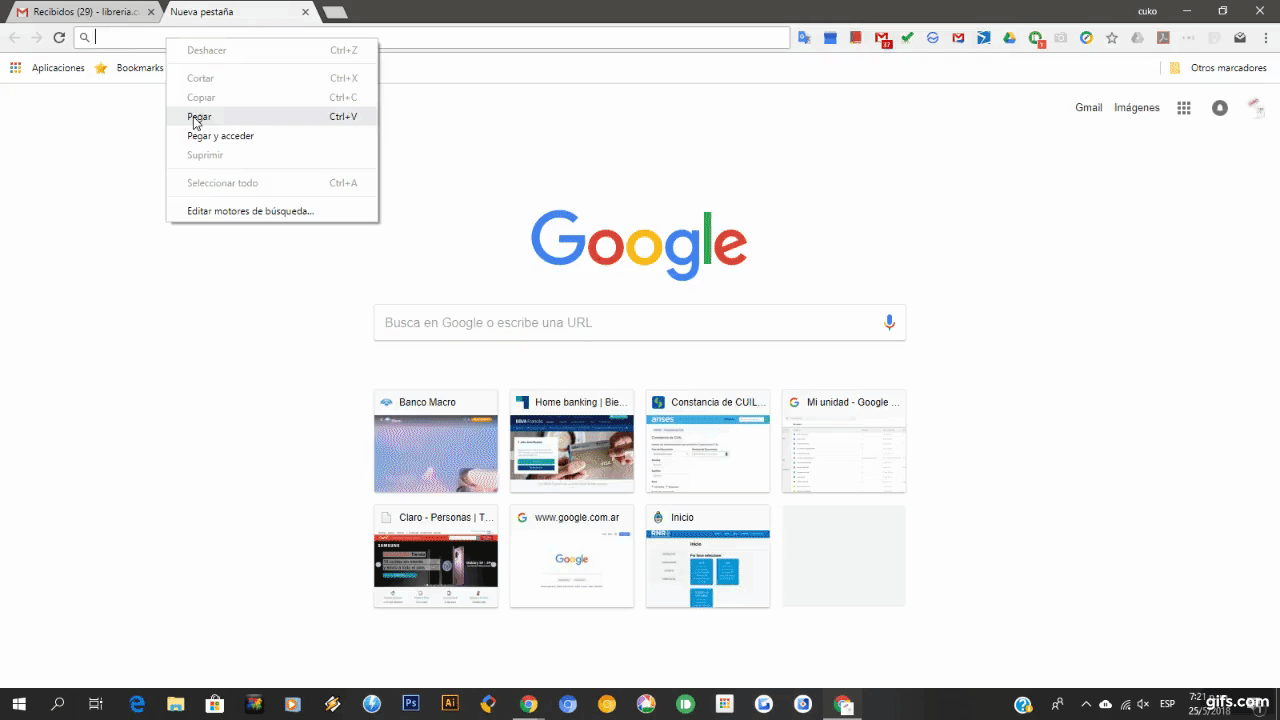The height and width of the screenshot is (720, 1280).
Task: Open the Bookmarks folder in bookmarks bar
Action: click(129, 68)
